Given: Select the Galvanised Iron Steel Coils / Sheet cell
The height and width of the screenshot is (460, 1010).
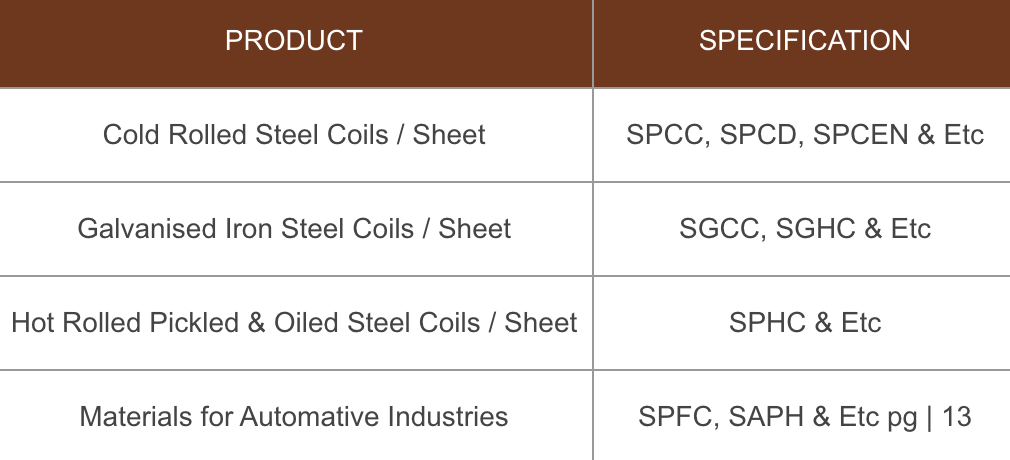Looking at the screenshot, I should point(294,229).
